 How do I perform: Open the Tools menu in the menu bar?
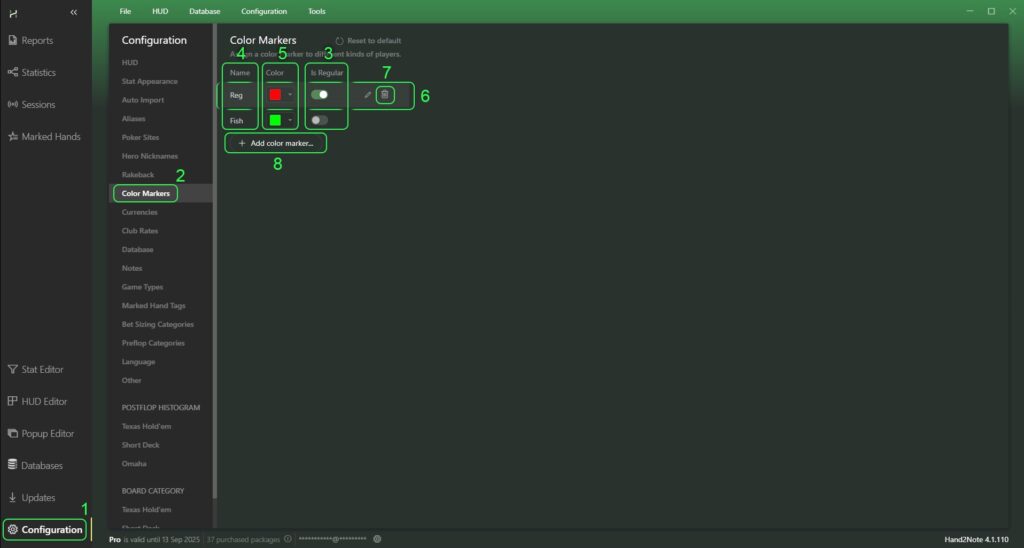coord(316,11)
